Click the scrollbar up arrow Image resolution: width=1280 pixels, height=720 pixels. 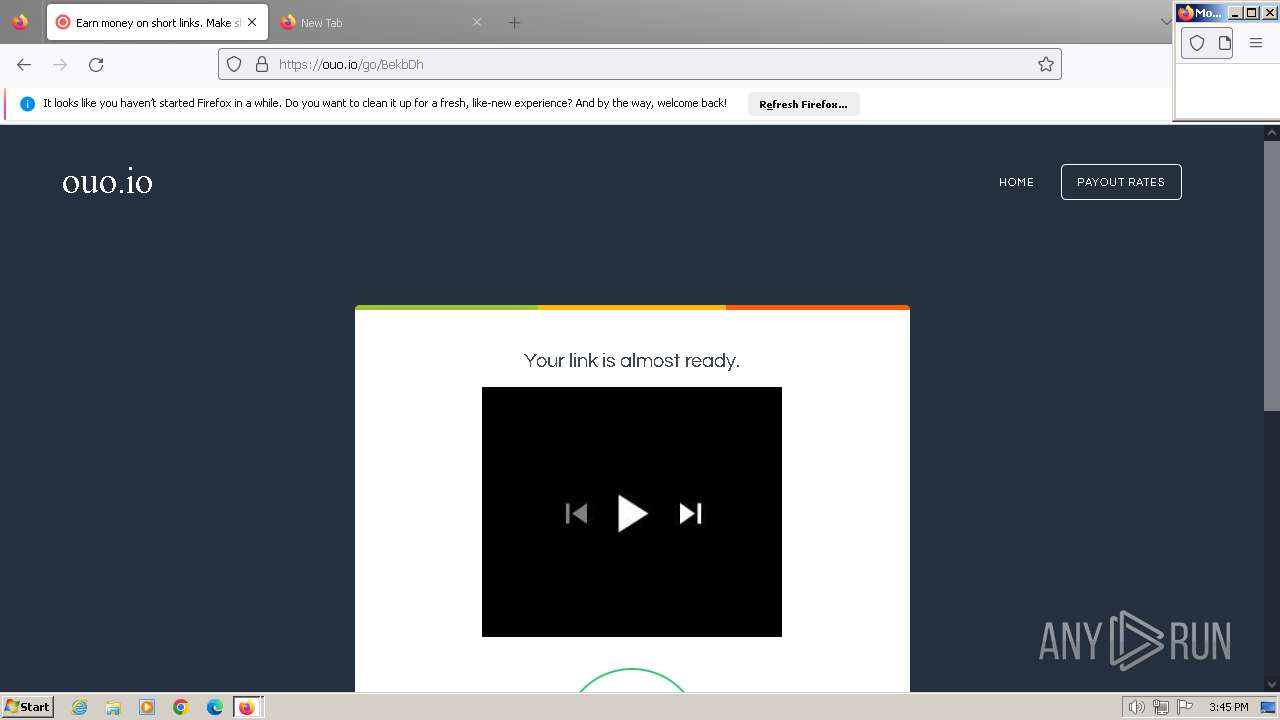coord(1271,132)
